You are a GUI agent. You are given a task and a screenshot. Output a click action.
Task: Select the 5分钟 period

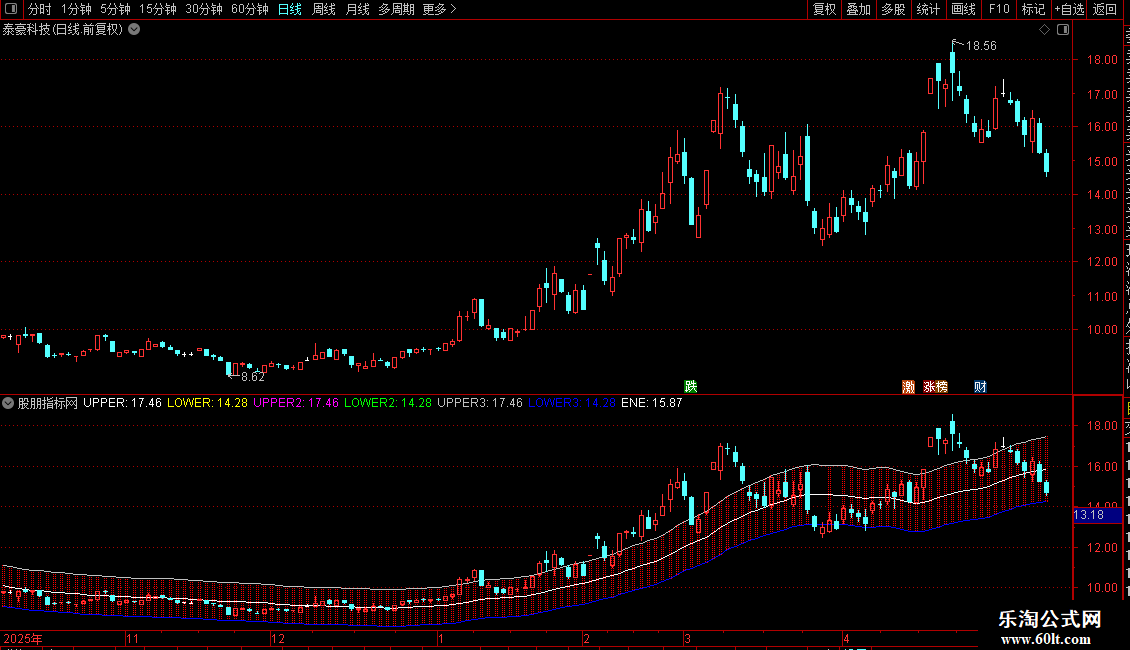point(115,9)
